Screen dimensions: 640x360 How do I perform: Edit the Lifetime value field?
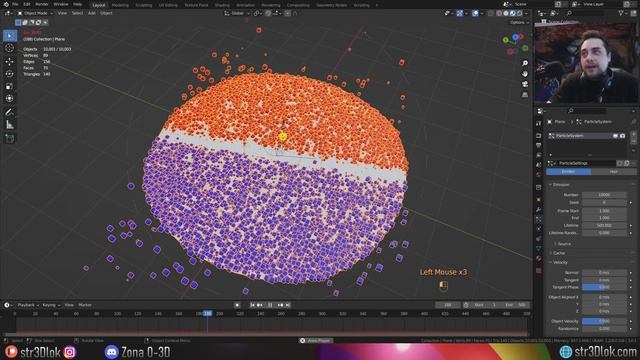point(604,225)
